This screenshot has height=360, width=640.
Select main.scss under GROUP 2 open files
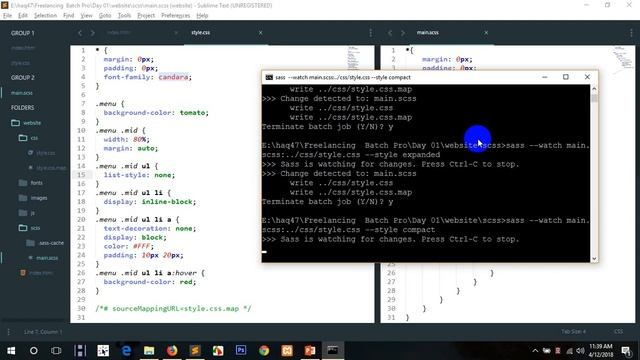pos(22,93)
